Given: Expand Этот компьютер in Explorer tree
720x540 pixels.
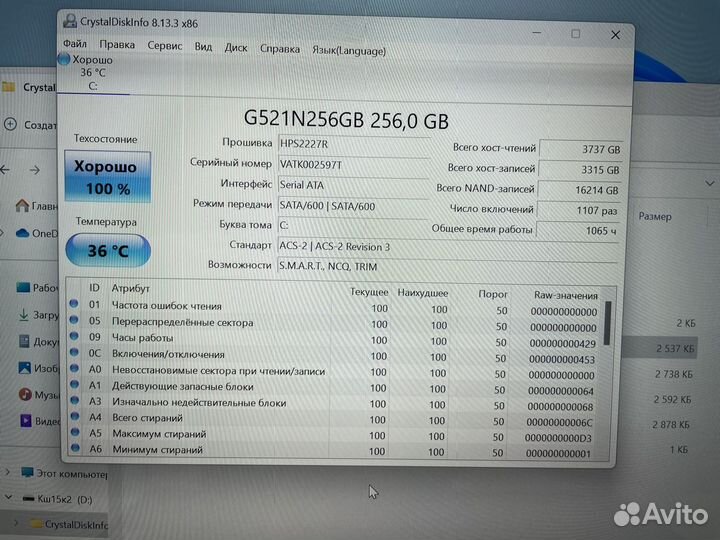Looking at the screenshot, I should 8,472.
